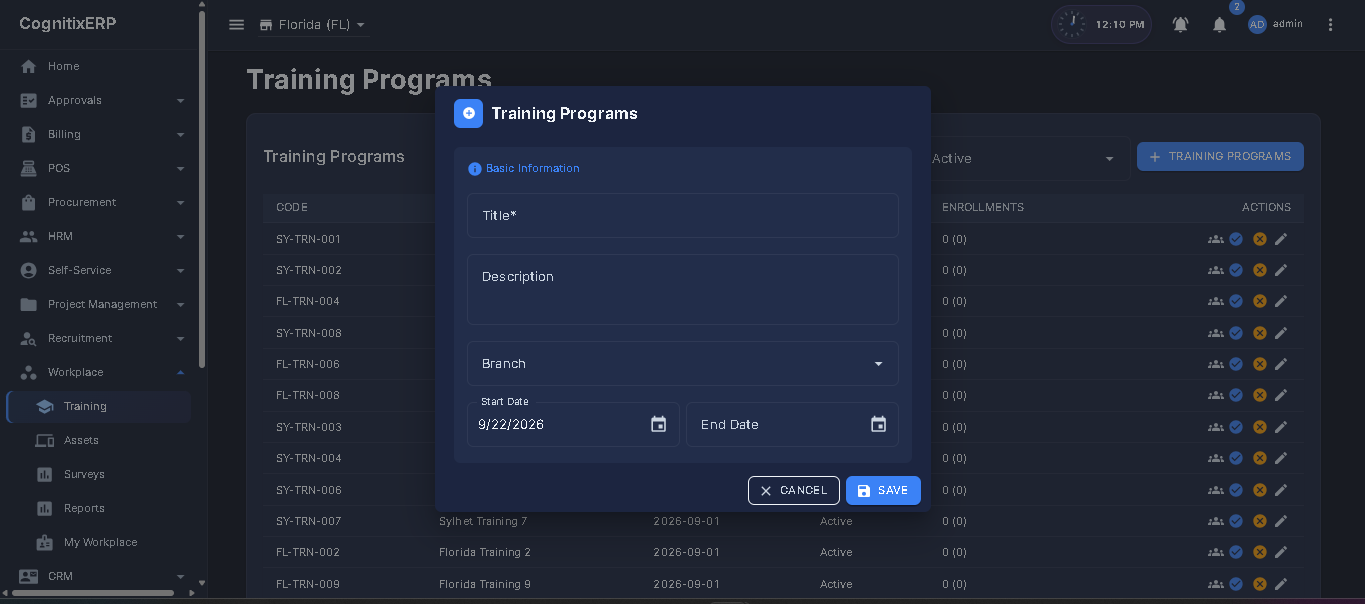Open the Active status filter dropdown
The image size is (1365, 604).
(x=1024, y=158)
